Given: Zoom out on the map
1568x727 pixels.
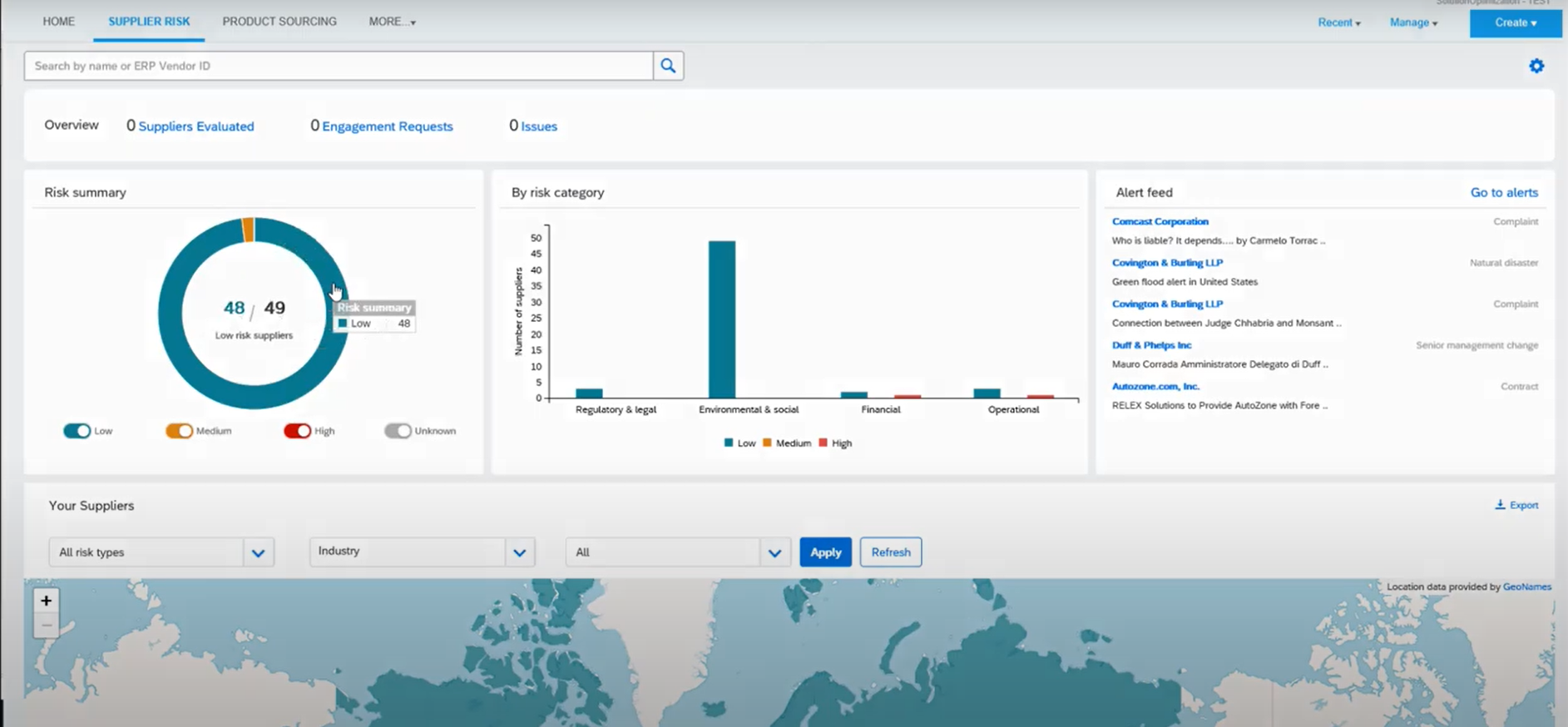Looking at the screenshot, I should click(47, 626).
